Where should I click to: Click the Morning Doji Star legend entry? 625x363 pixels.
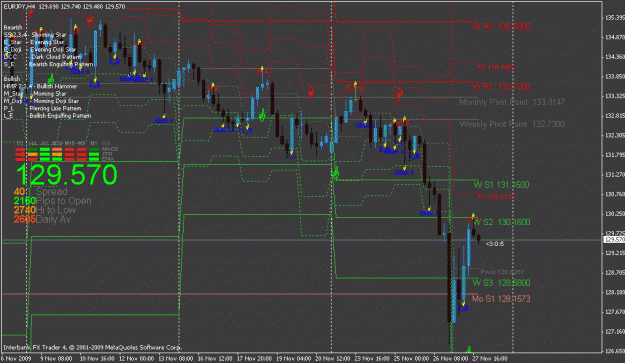pos(56,101)
